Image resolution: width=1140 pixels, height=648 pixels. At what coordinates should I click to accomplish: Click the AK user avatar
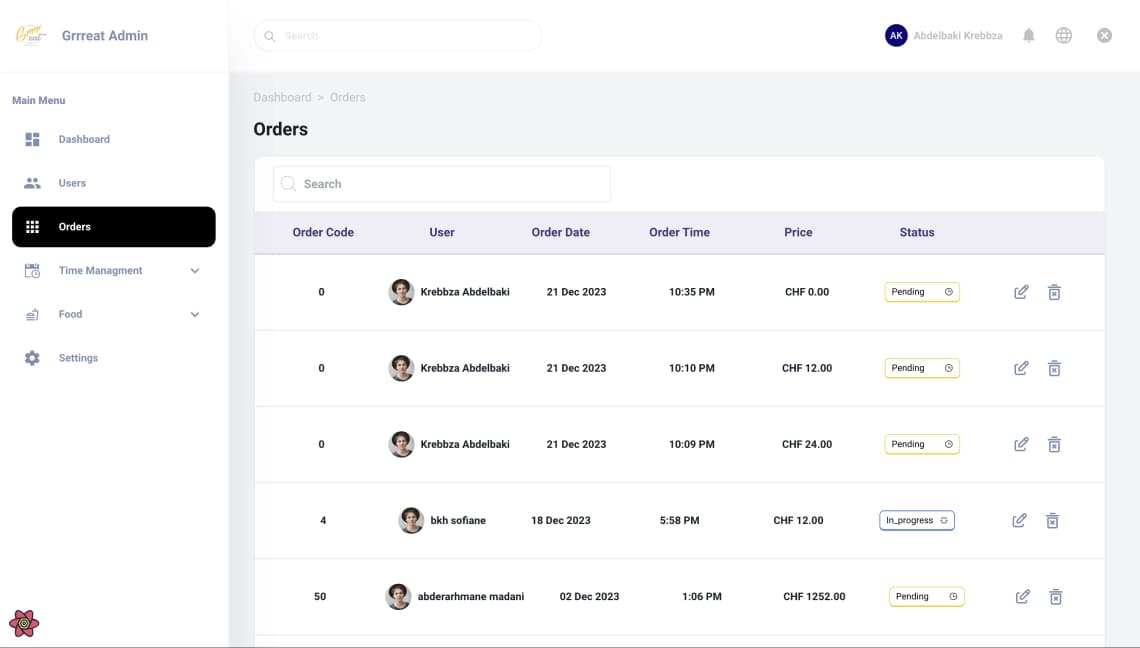tap(896, 36)
